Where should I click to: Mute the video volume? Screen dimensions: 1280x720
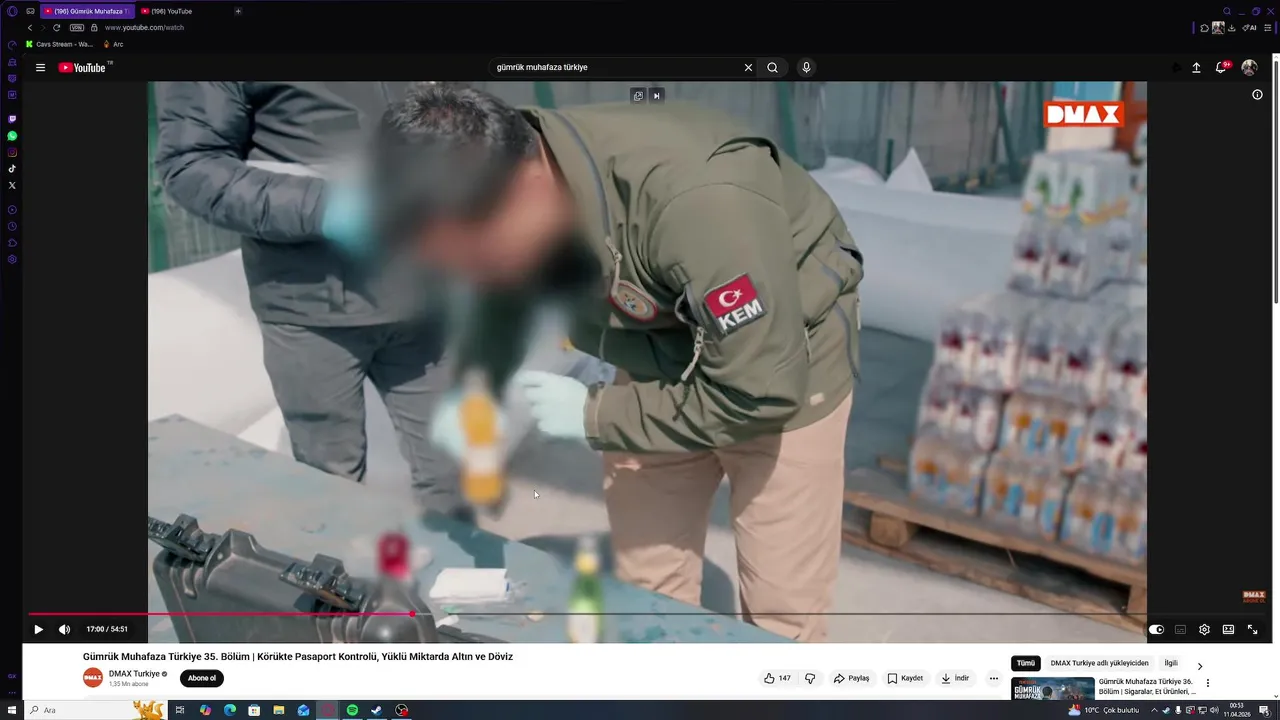64,630
